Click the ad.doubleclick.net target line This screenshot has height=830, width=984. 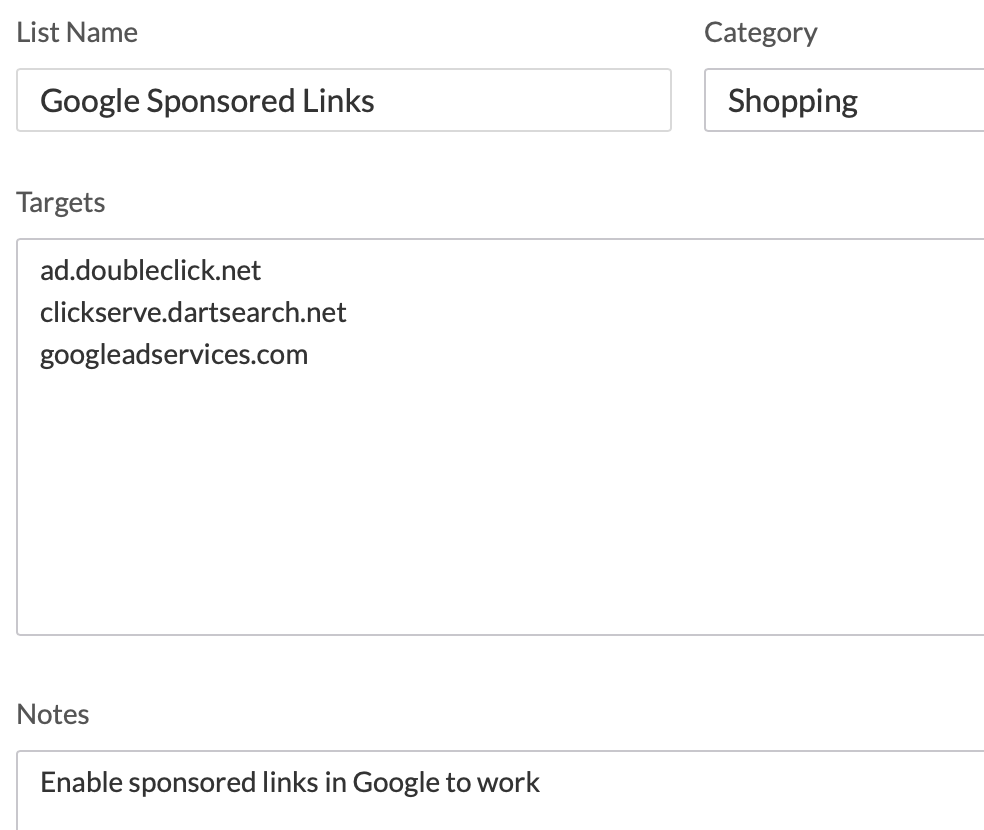pyautogui.click(x=150, y=270)
